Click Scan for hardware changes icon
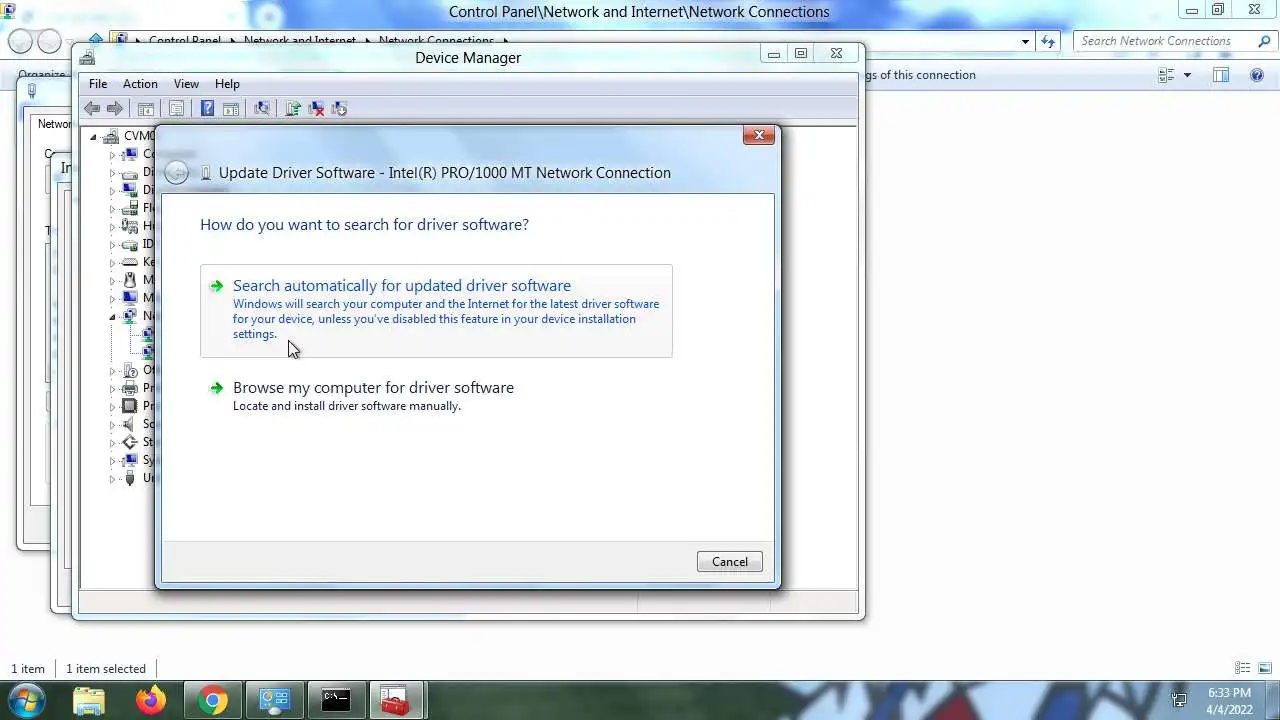Image resolution: width=1280 pixels, height=720 pixels. coord(262,109)
